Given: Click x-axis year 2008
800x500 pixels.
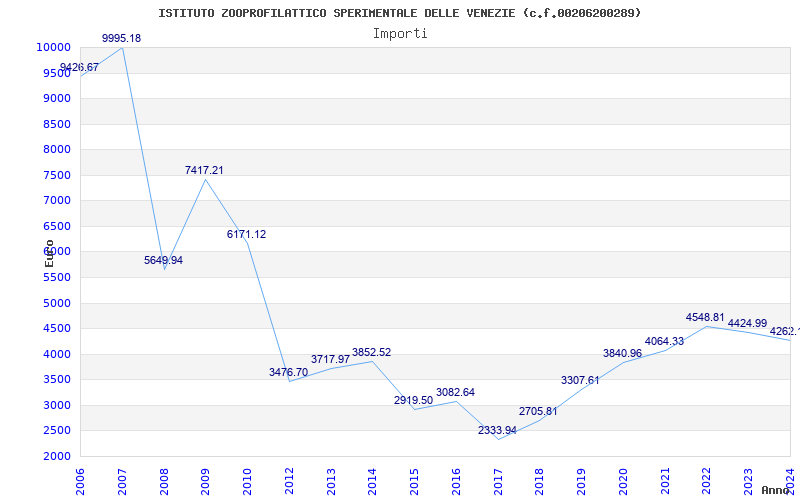Looking at the screenshot, I should coord(164,482).
